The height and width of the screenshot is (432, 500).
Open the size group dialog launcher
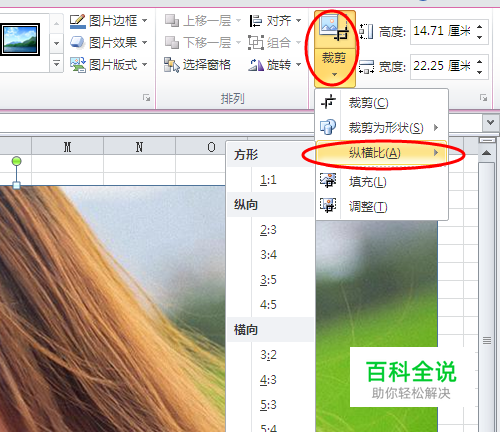(483, 98)
